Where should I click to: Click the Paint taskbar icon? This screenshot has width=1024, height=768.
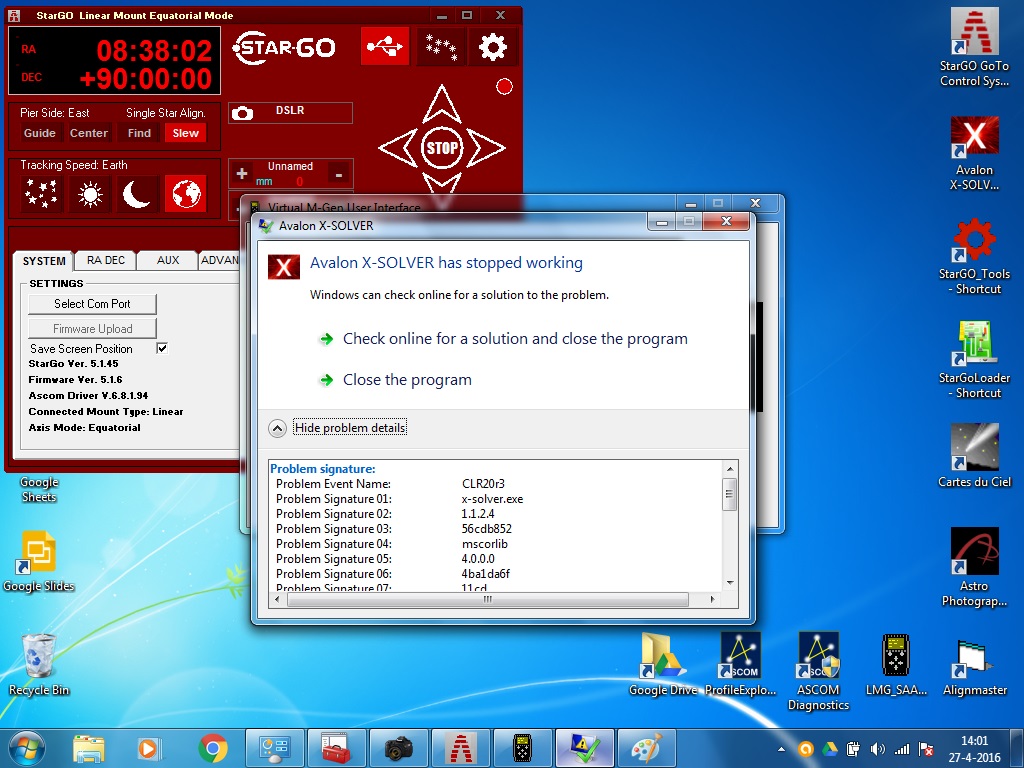(646, 748)
